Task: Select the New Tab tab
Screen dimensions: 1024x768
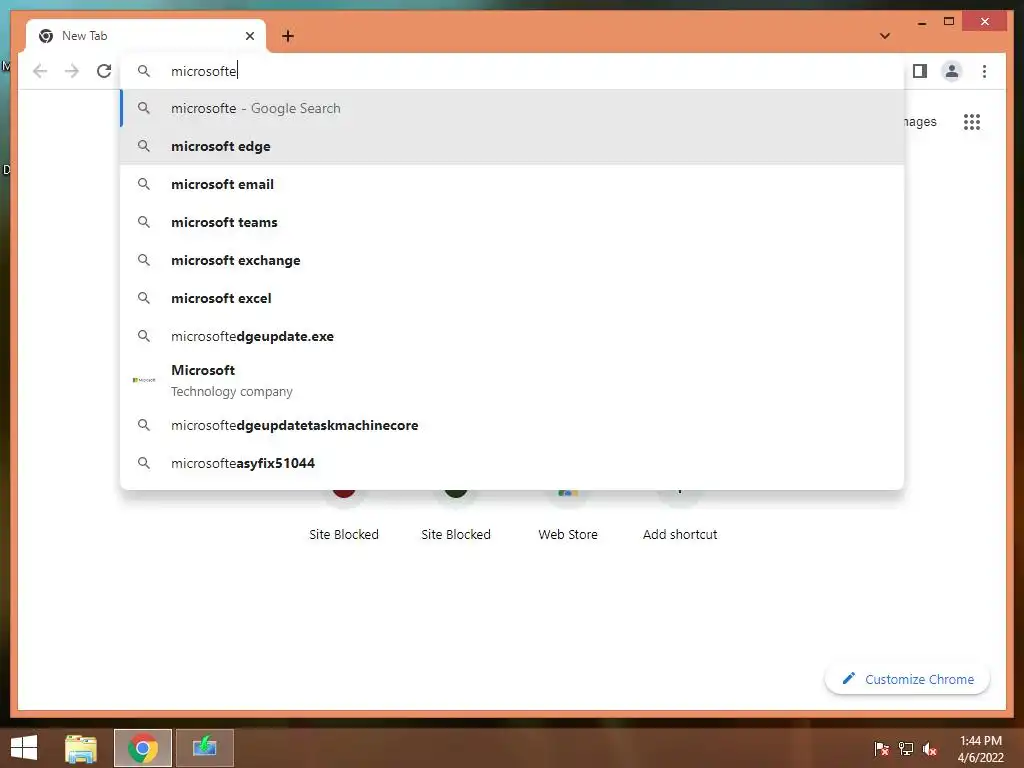Action: (146, 36)
